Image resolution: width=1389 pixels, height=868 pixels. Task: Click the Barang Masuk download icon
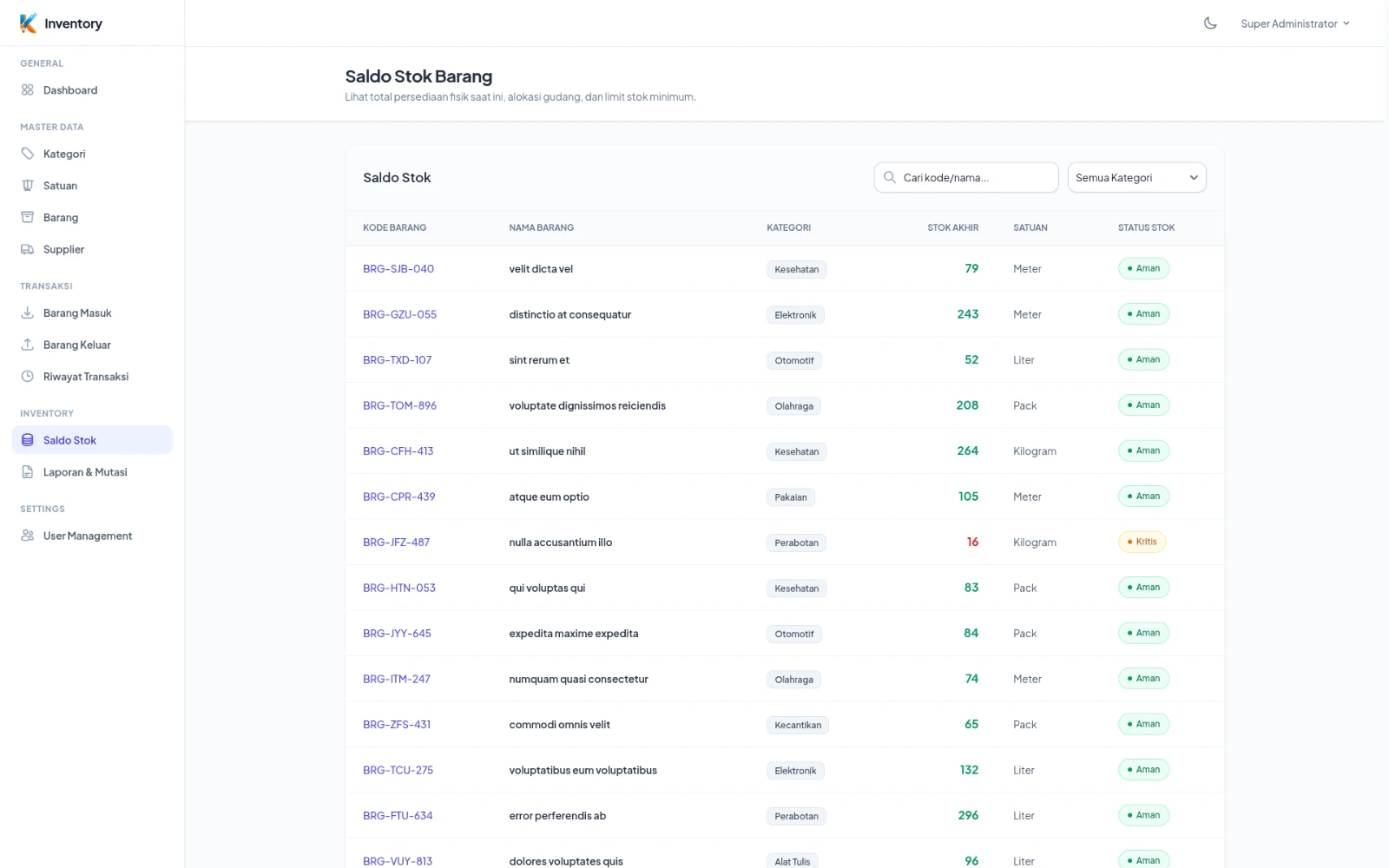[28, 313]
